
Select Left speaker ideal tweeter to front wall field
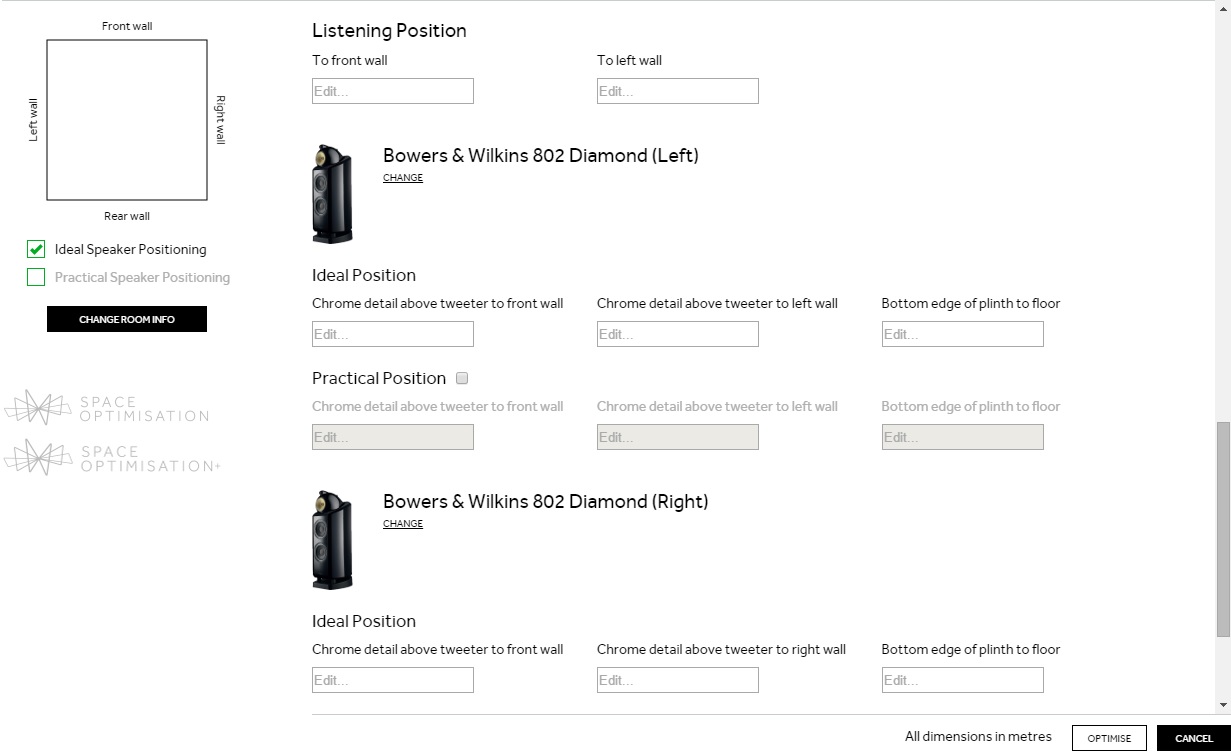393,334
